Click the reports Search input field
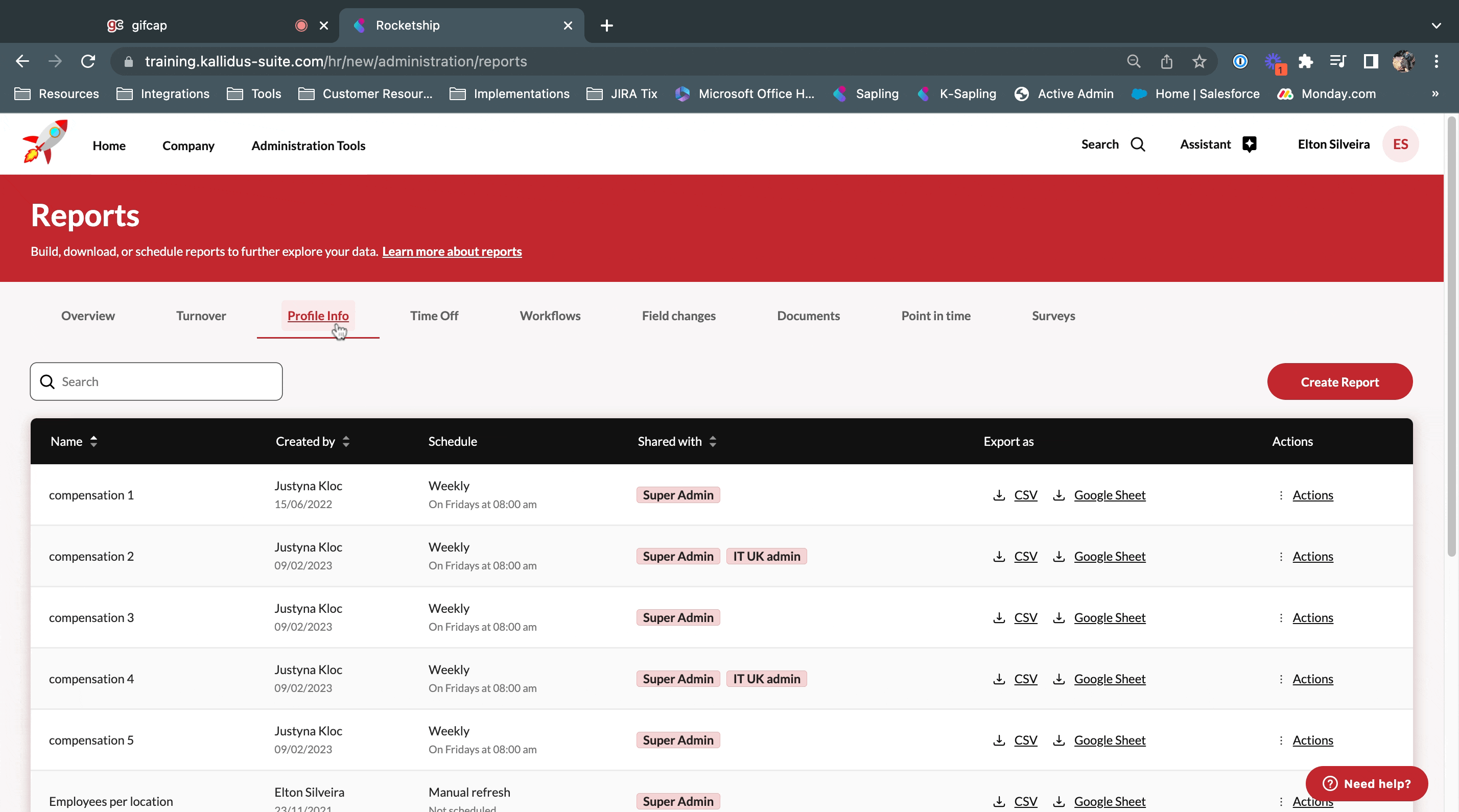The width and height of the screenshot is (1459, 812). [x=164, y=381]
